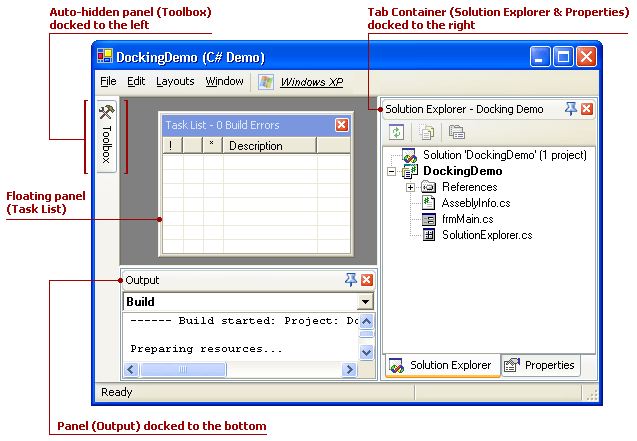The width and height of the screenshot is (637, 441).
Task: Select Solution 'DockingDemo' (1 project) node
Action: pyautogui.click(x=505, y=155)
